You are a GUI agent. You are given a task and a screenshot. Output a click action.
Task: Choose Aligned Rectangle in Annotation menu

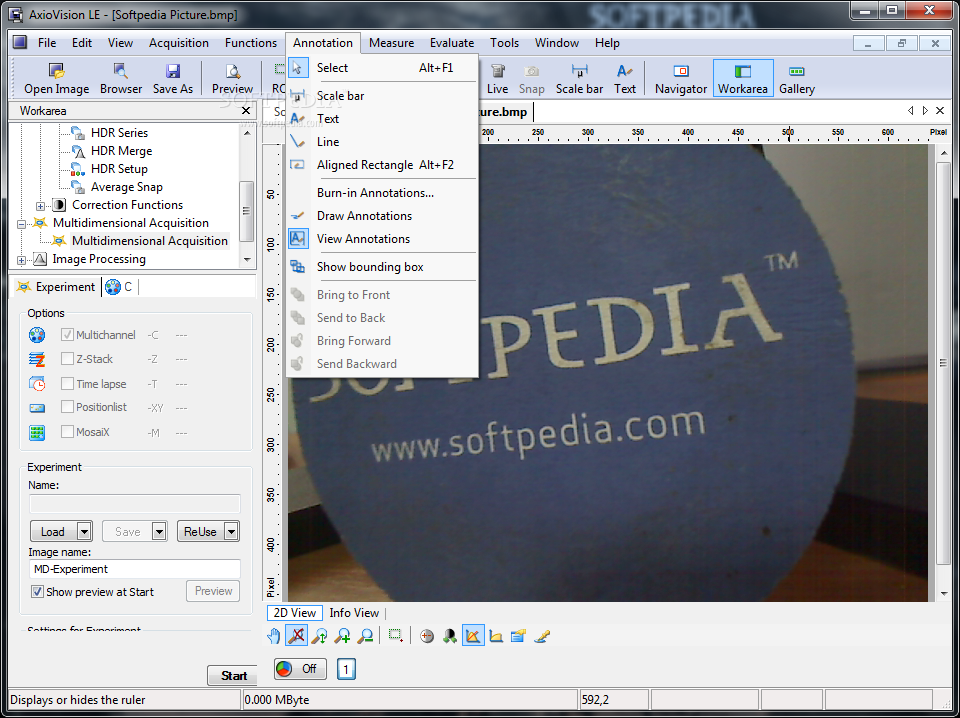[x=383, y=165]
